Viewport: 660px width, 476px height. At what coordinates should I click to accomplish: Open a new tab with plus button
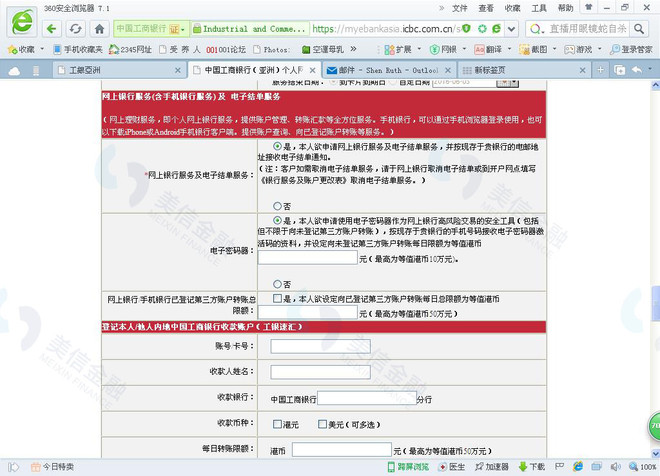click(x=601, y=70)
